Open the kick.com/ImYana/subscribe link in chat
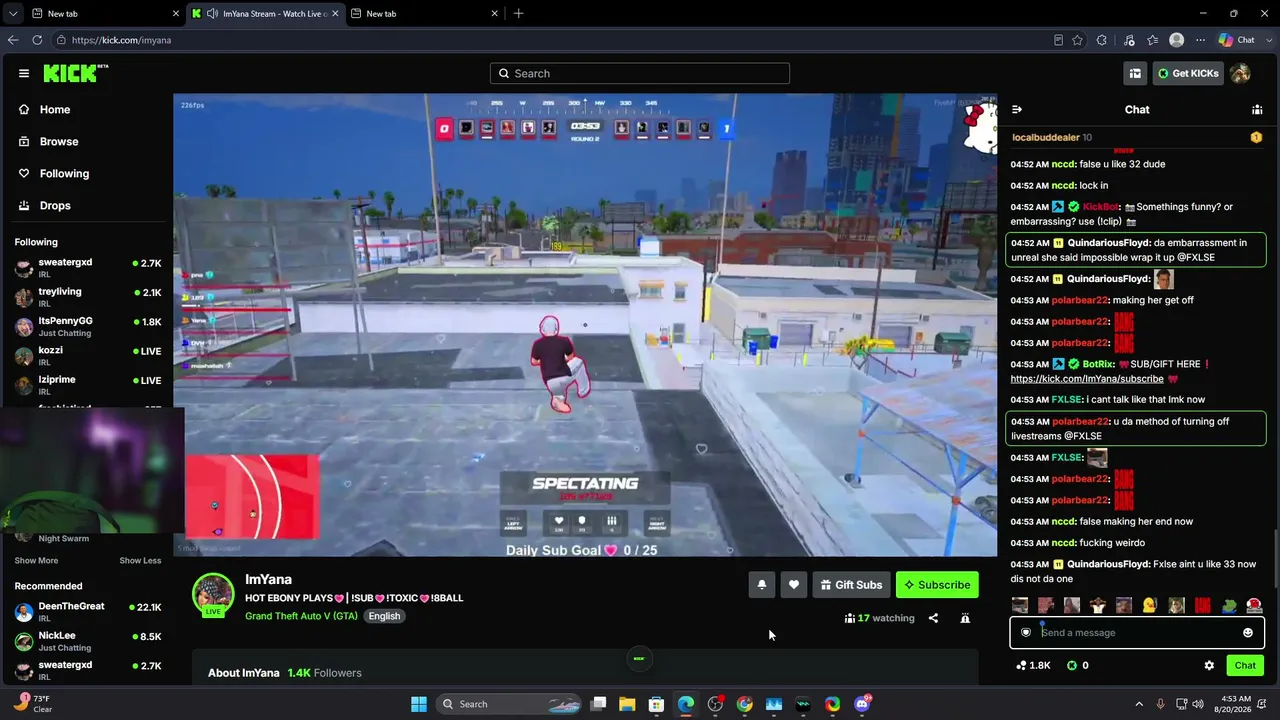 (1087, 380)
